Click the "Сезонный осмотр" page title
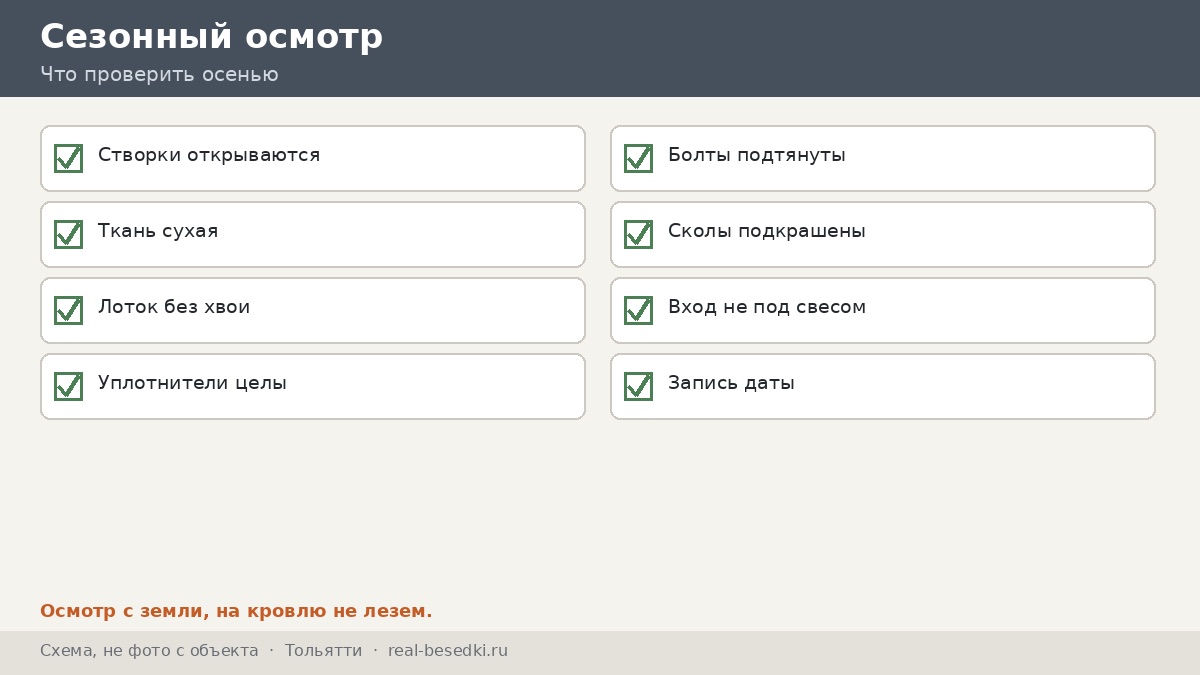 [x=211, y=37]
